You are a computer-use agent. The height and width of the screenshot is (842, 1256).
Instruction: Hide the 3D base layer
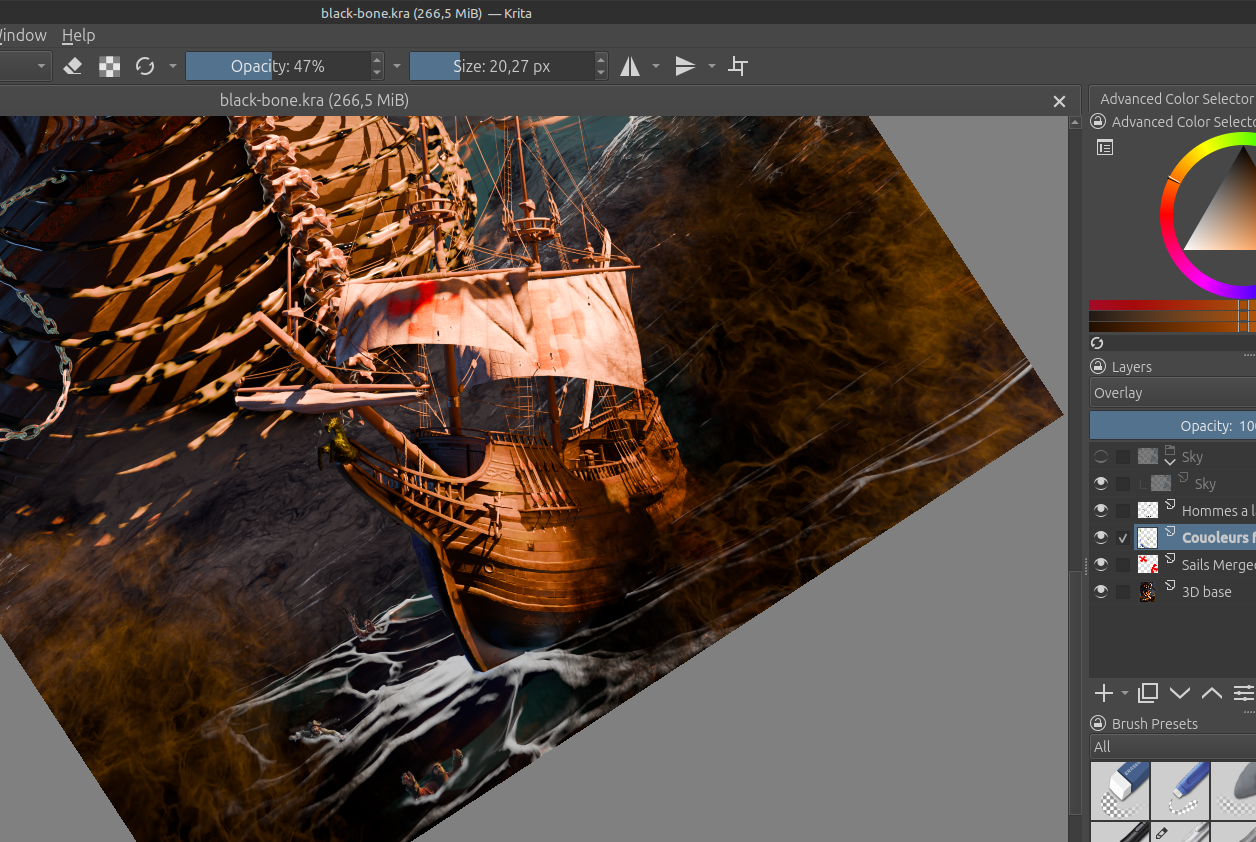coord(1101,592)
